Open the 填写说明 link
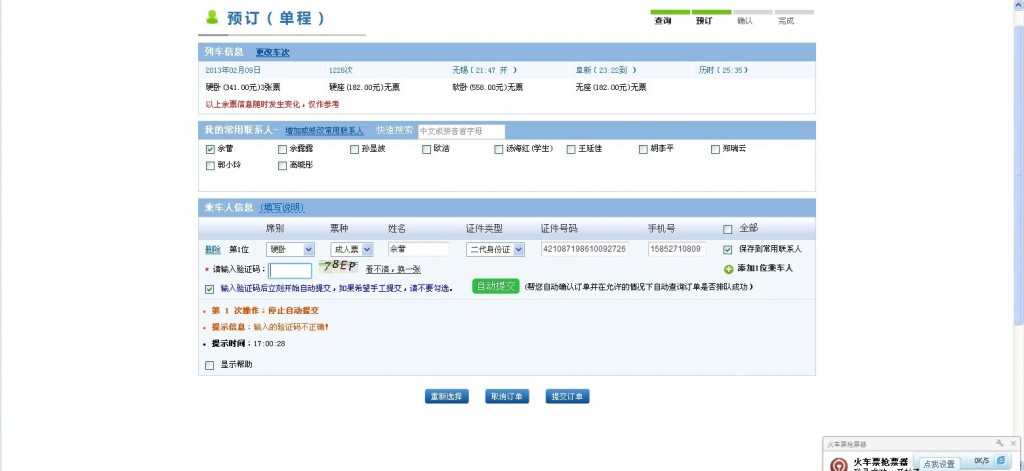The image size is (1024, 471). coord(282,208)
